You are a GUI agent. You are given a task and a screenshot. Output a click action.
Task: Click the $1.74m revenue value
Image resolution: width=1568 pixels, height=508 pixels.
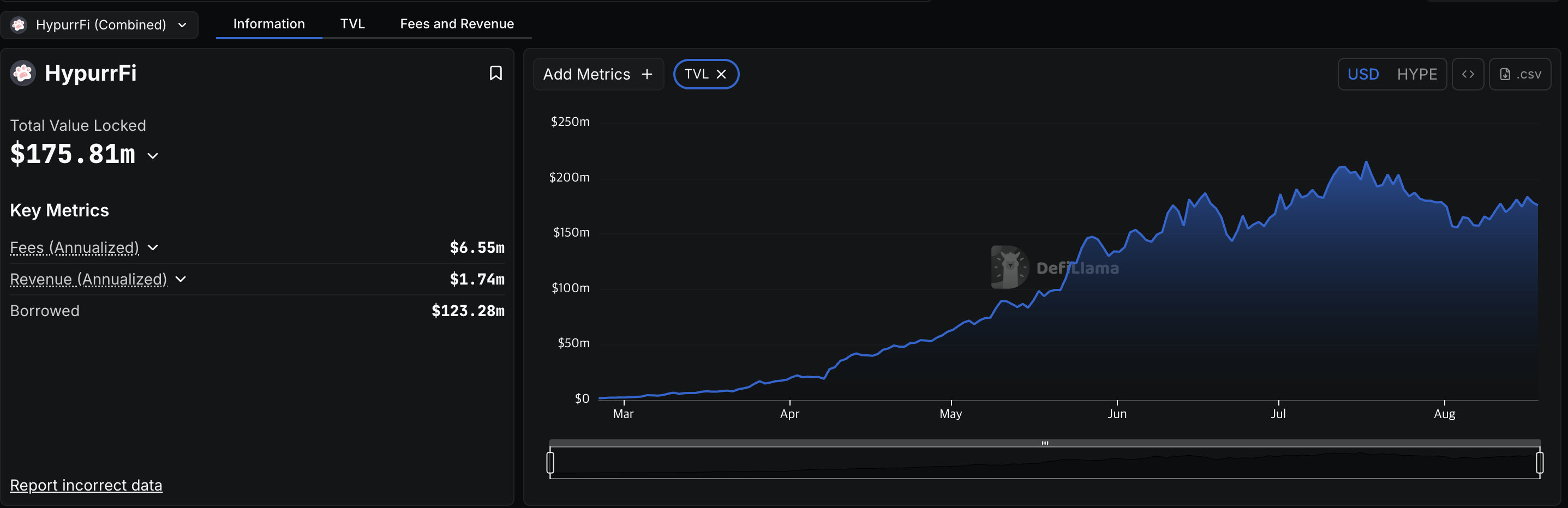coord(477,279)
